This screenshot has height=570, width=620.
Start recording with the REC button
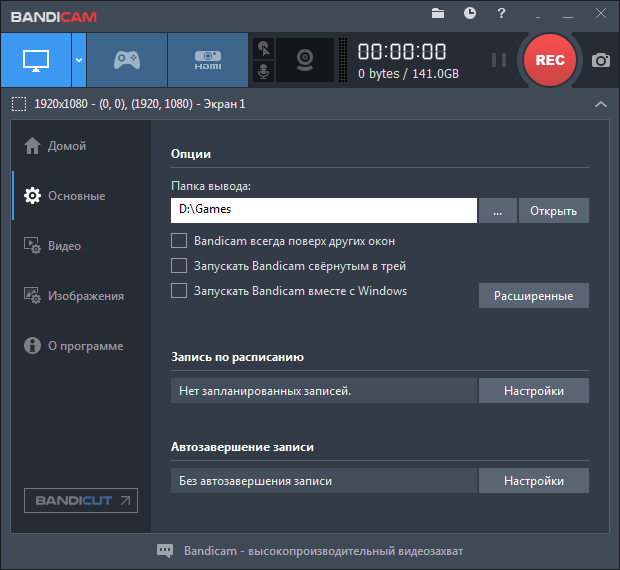point(549,60)
